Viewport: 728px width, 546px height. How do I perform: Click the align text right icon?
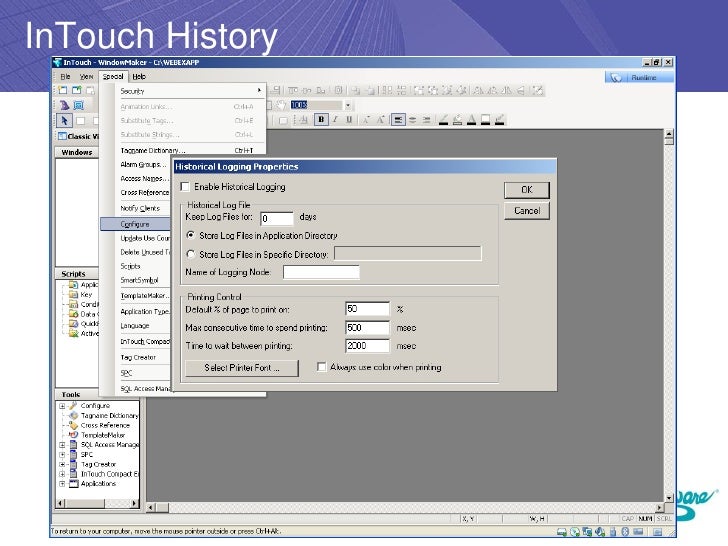pyautogui.click(x=426, y=120)
